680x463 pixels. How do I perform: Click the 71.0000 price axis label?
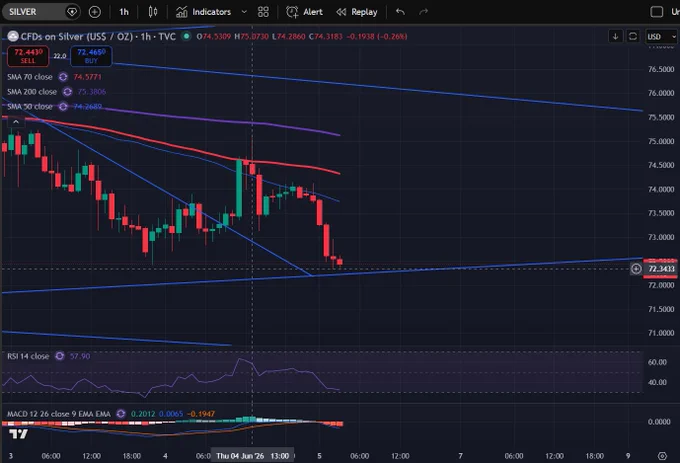pyautogui.click(x=661, y=333)
